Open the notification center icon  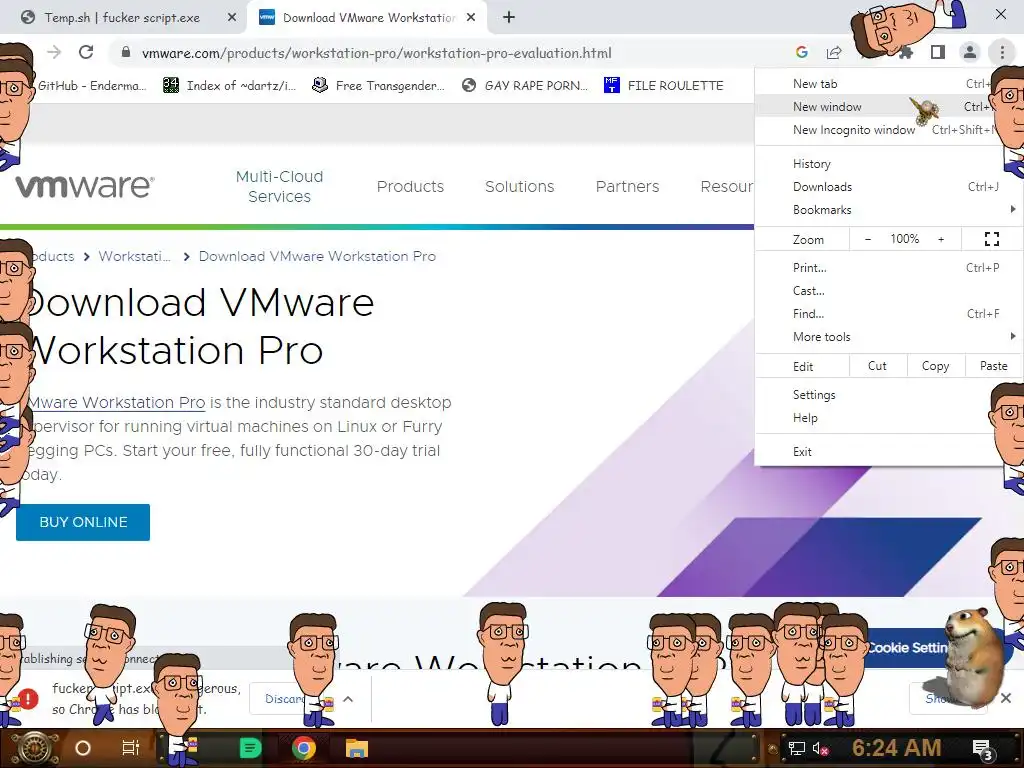click(983, 750)
